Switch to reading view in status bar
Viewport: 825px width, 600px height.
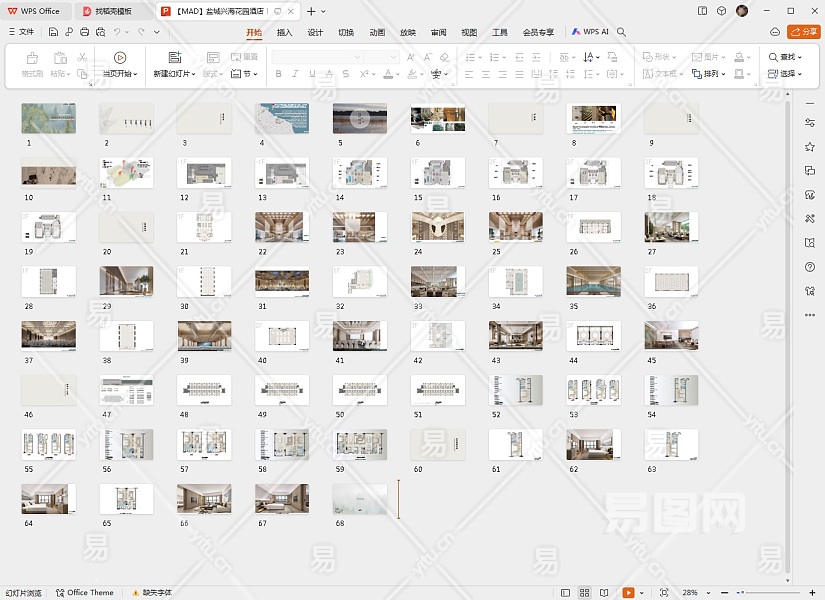pos(604,593)
